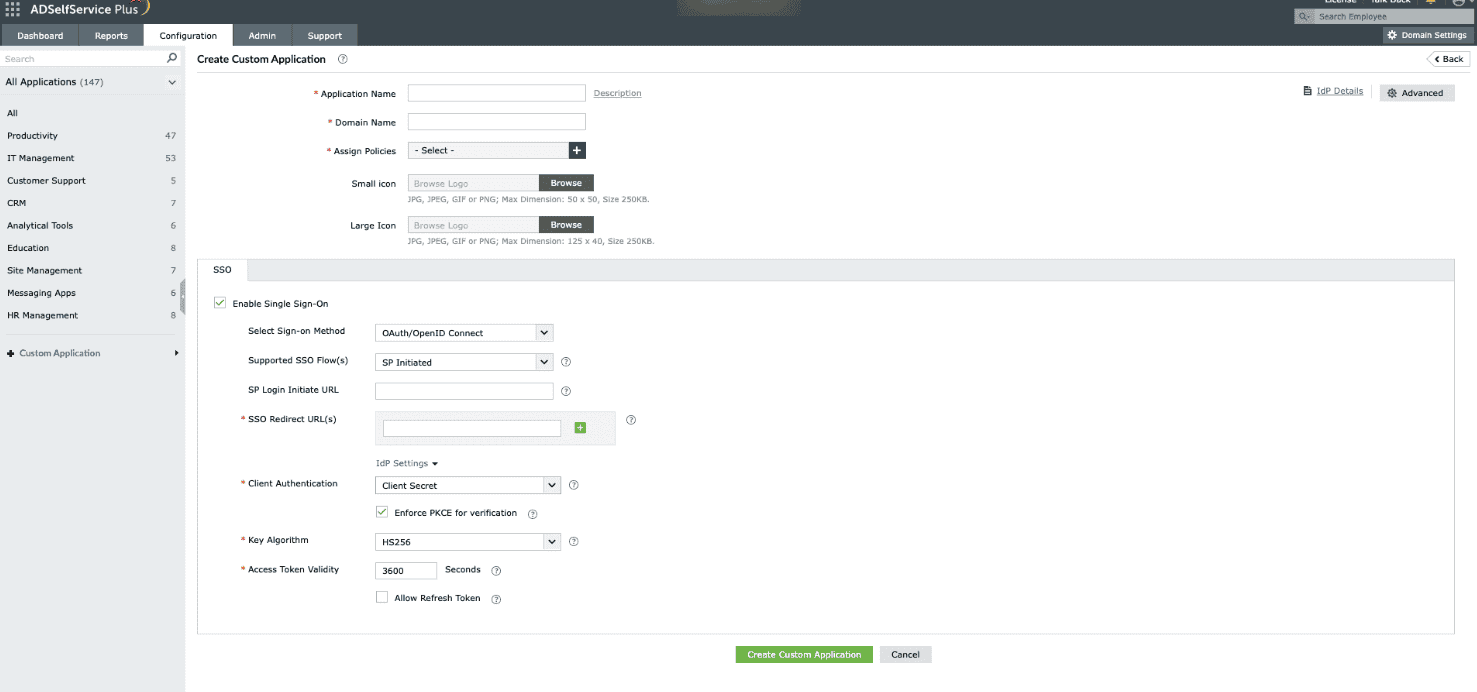Open the Description link near Application Name
Screen dimensions: 1477x692
point(617,92)
